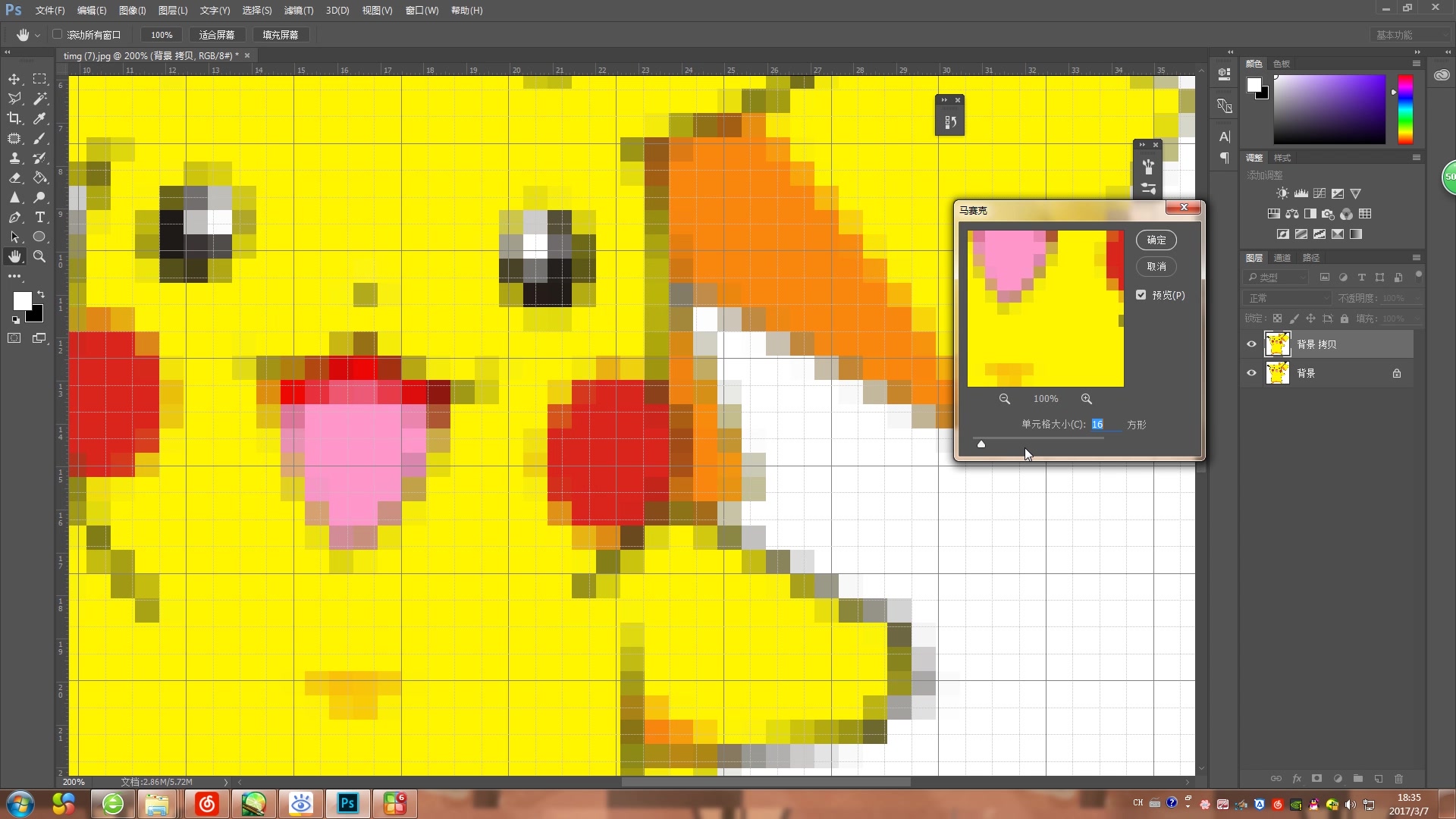
Task: Hide the locked 背景 layer
Action: click(1251, 373)
